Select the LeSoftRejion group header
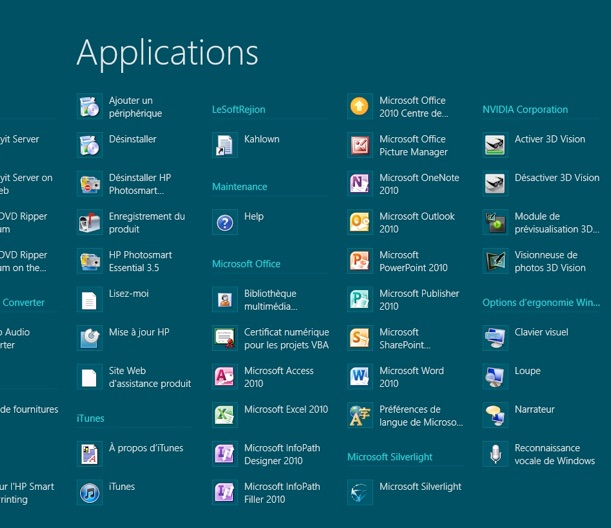611x528 pixels. pos(238,109)
